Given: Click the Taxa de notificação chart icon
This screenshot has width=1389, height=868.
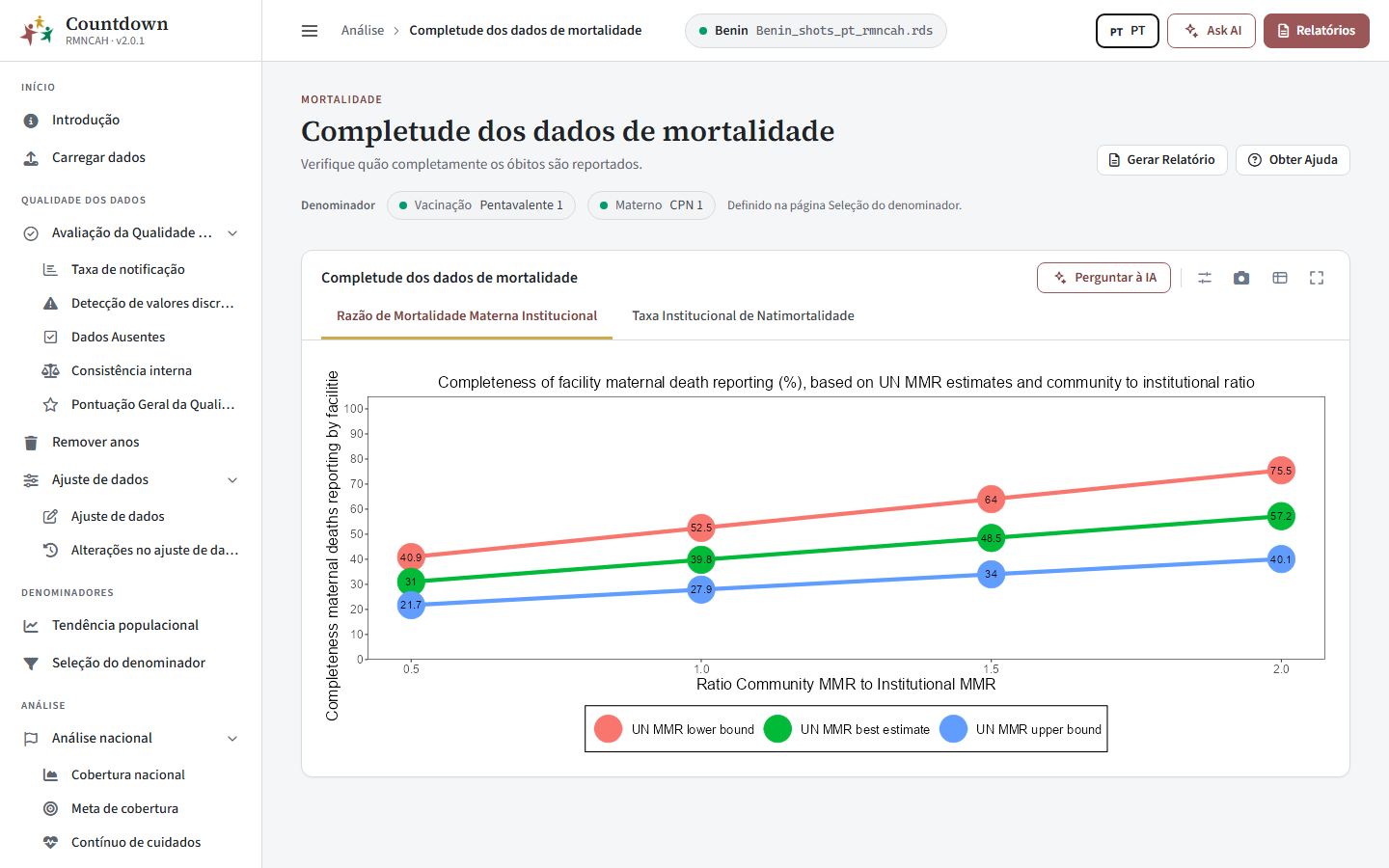Looking at the screenshot, I should point(50,270).
